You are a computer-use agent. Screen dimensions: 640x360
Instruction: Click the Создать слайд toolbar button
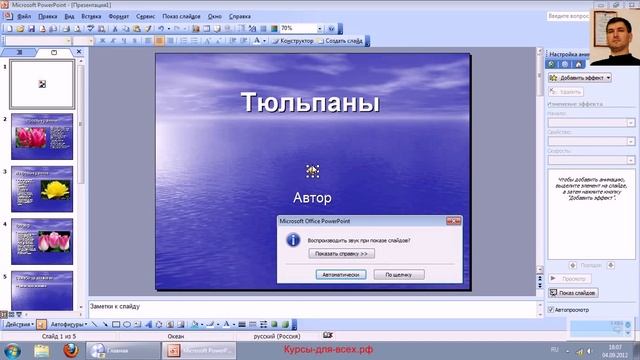[x=340, y=41]
